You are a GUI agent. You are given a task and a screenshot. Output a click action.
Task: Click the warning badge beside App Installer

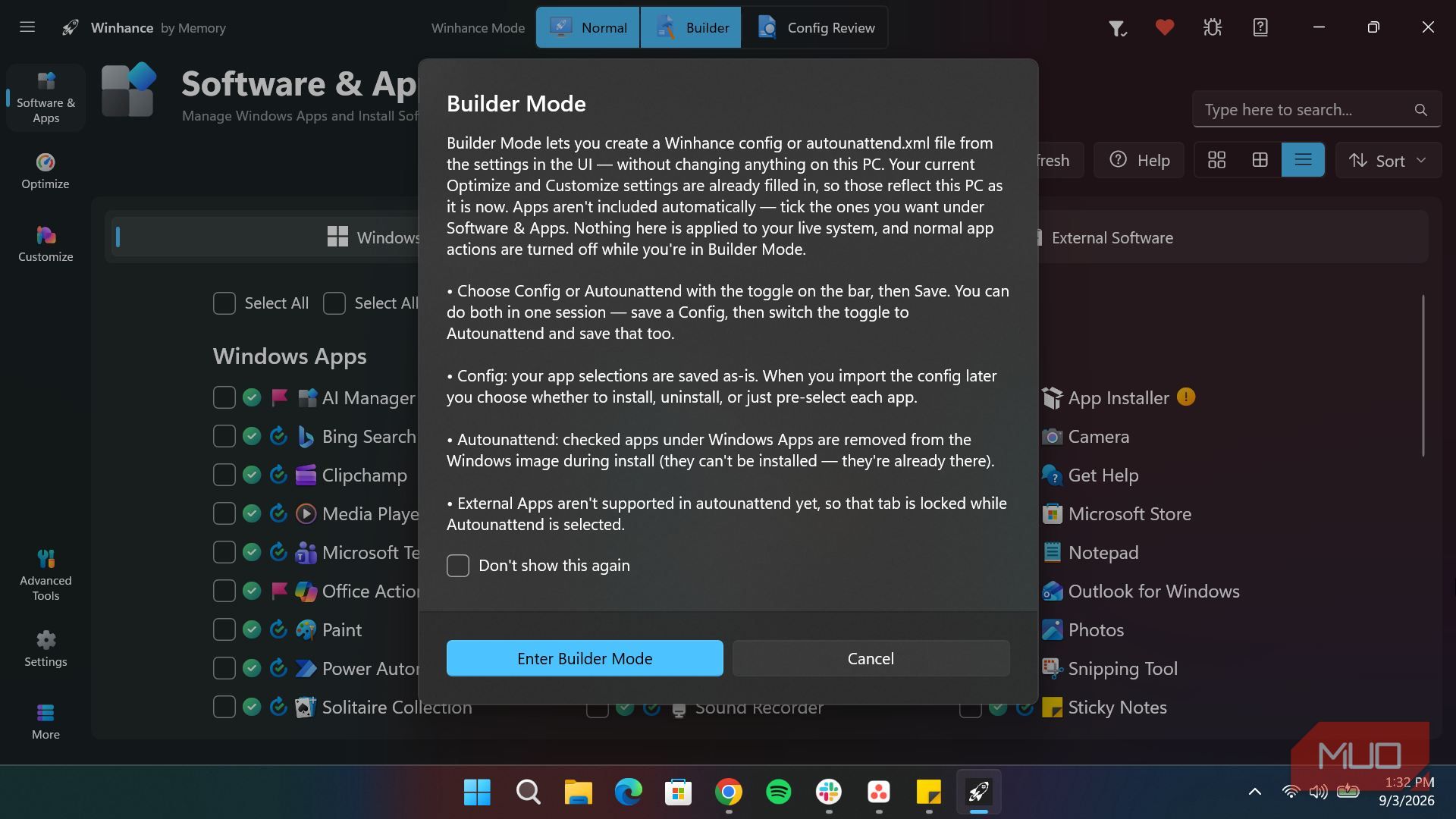click(x=1186, y=397)
